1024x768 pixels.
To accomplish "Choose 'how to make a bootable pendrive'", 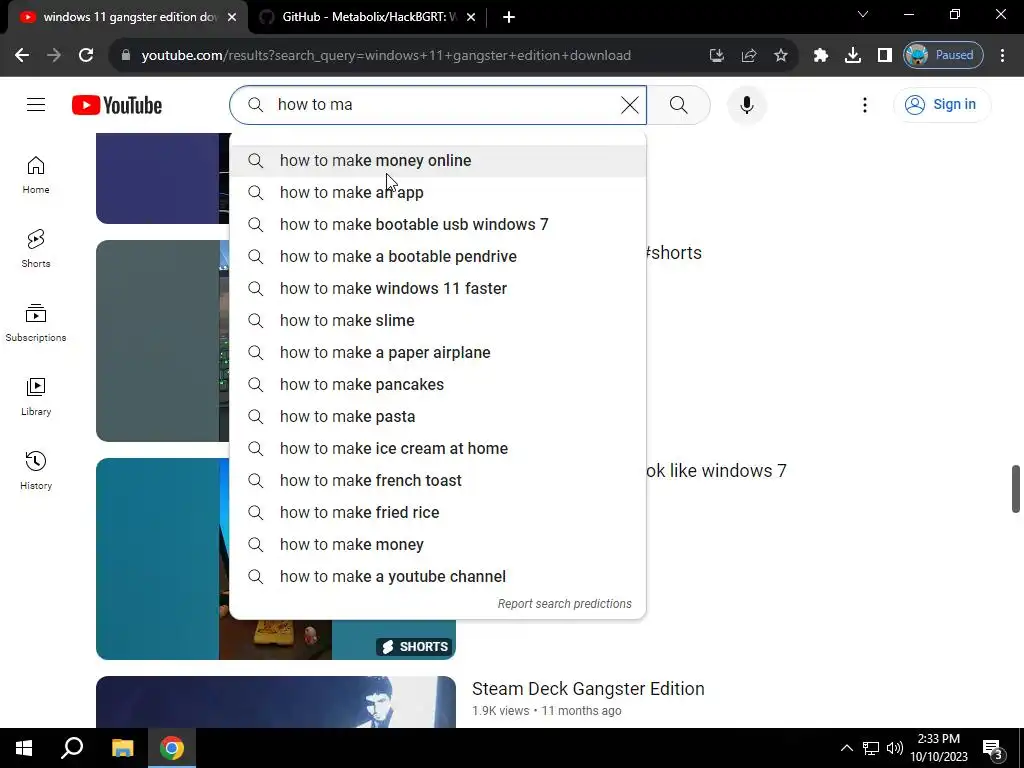I will [438, 257].
